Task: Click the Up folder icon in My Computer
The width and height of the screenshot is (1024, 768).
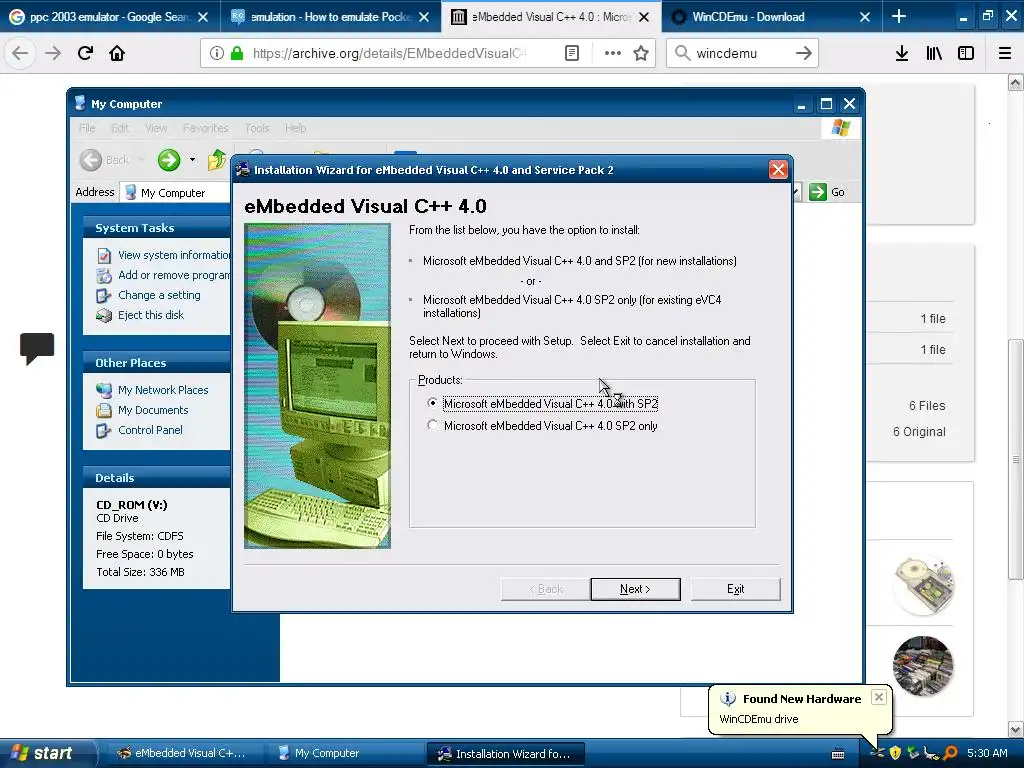Action: pos(216,159)
